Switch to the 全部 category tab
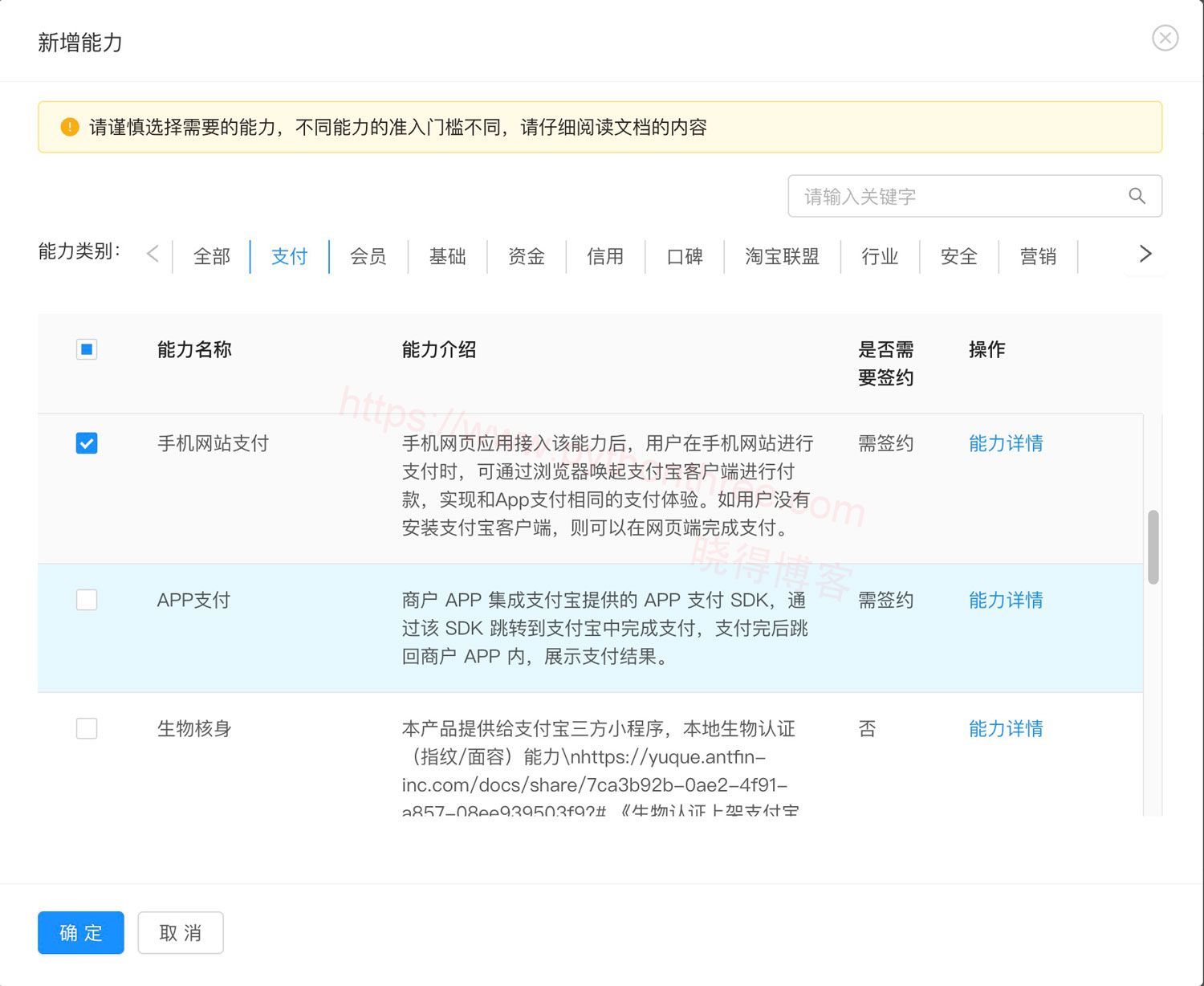 pyautogui.click(x=211, y=256)
